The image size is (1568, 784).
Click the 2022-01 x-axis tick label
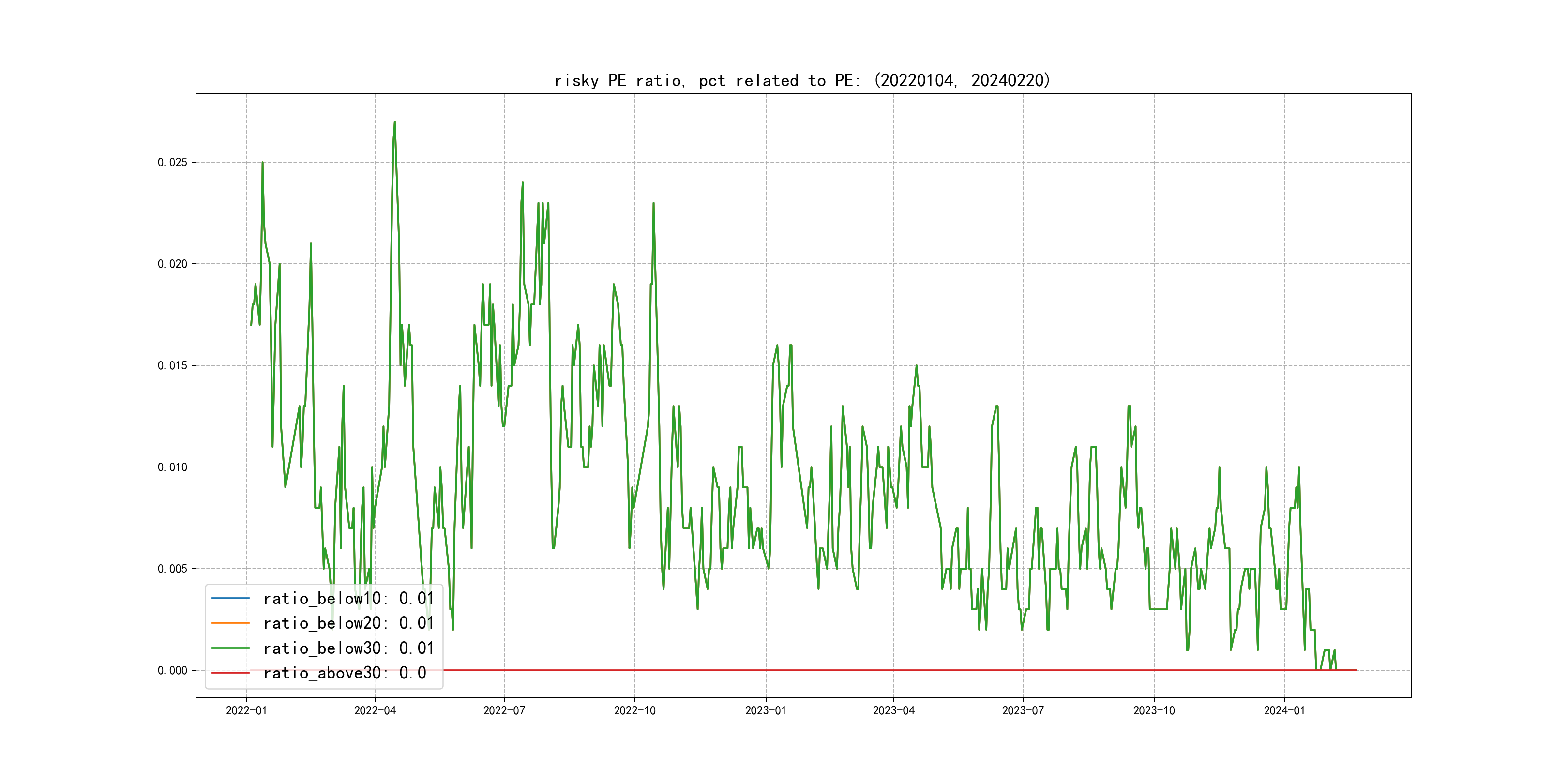coord(246,710)
